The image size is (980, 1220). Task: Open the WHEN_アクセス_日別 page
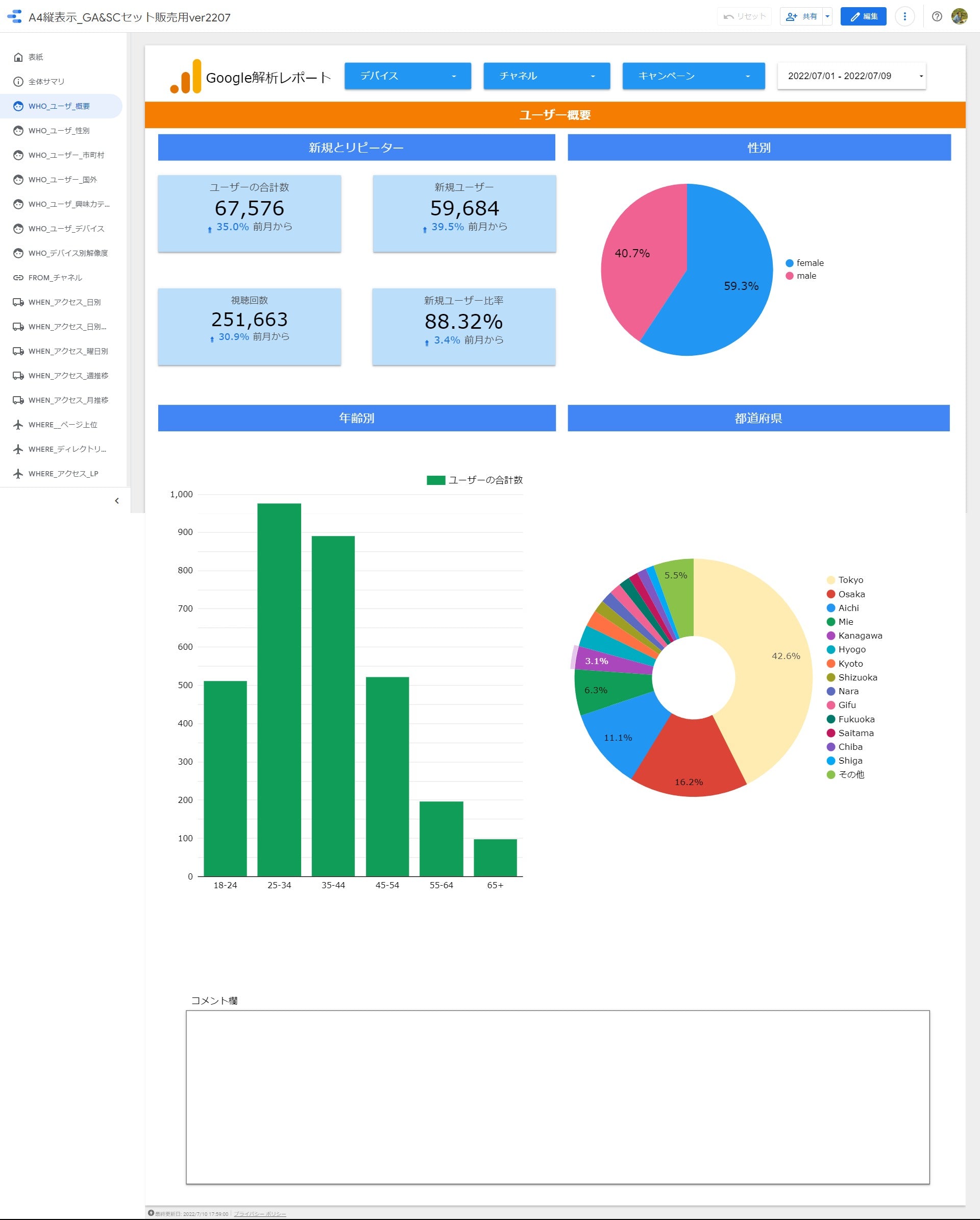tap(61, 302)
